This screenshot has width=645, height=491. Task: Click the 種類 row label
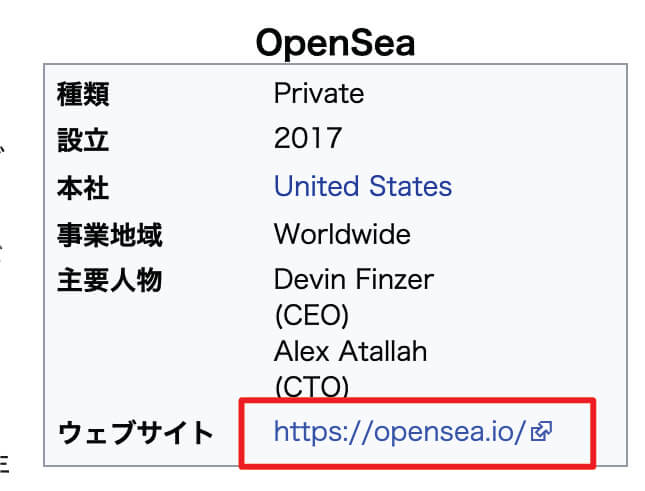click(83, 94)
